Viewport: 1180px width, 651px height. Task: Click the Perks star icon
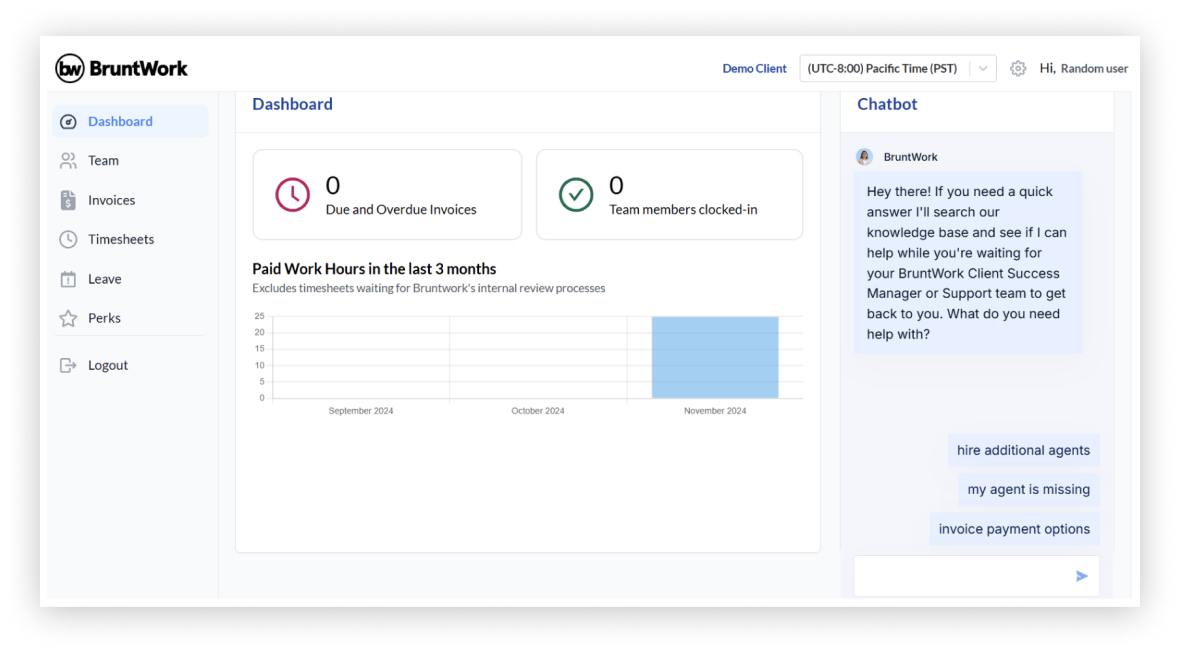tap(68, 318)
